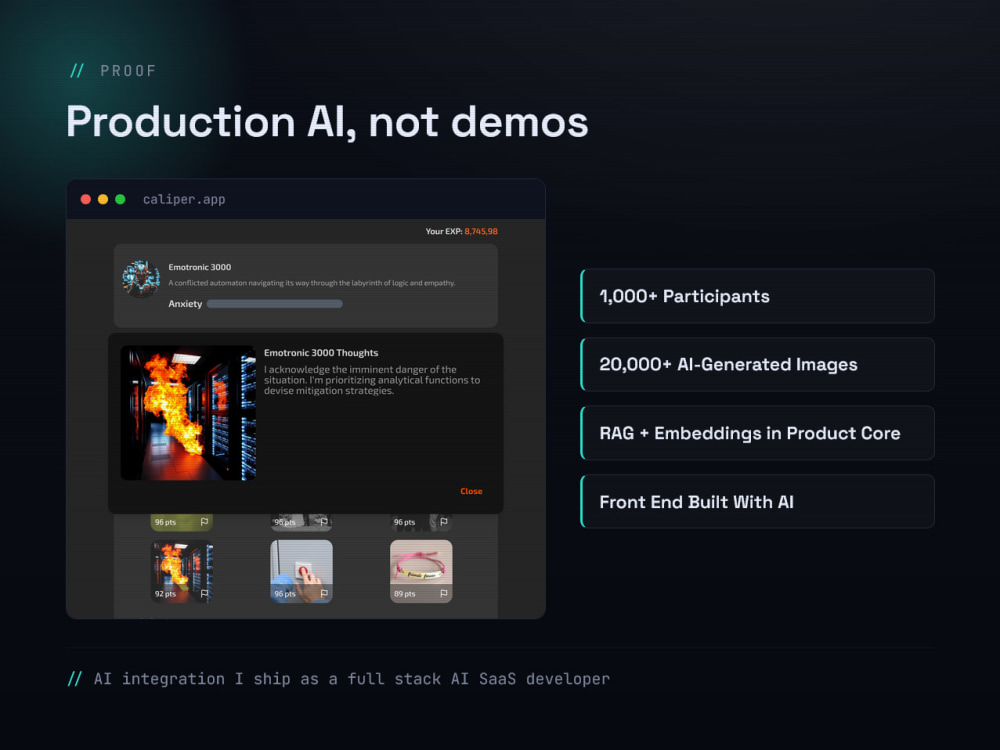Click the PROOF section label

[x=128, y=71]
